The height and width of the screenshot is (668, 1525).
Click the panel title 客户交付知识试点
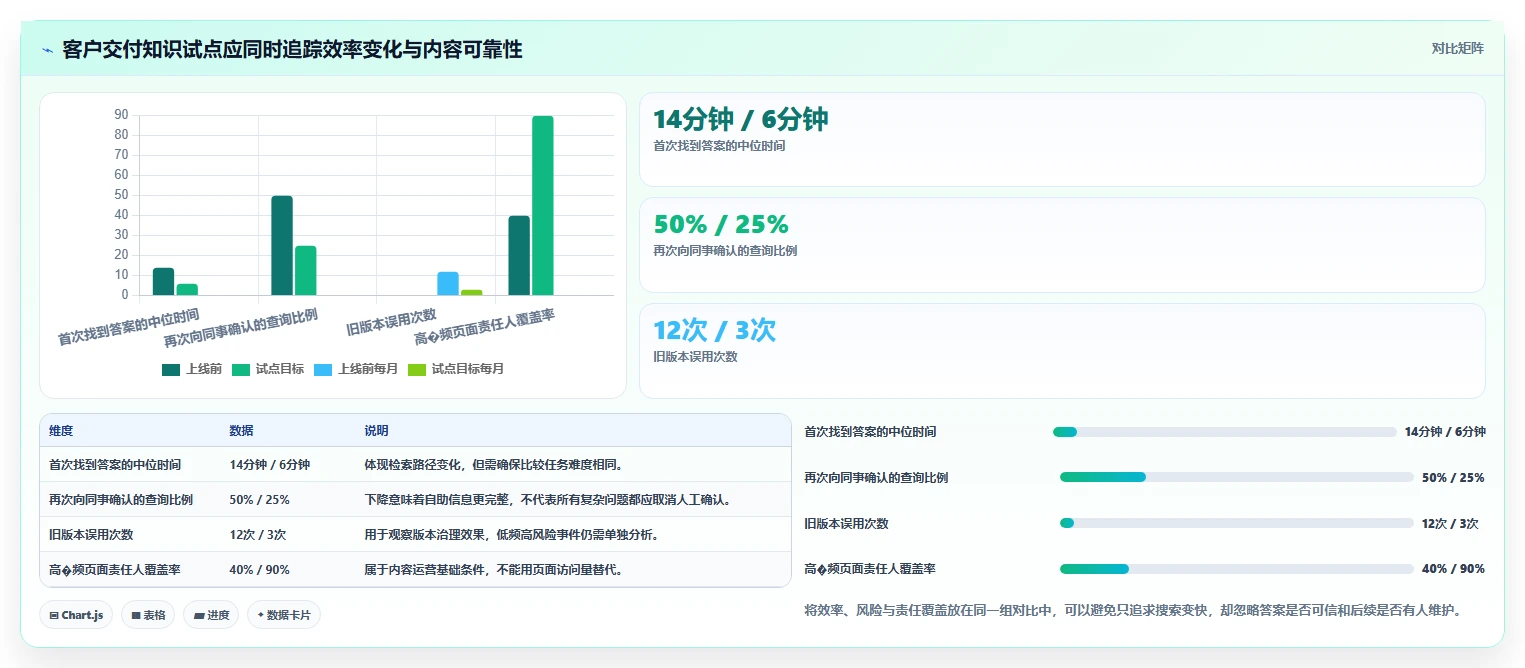(x=292, y=50)
